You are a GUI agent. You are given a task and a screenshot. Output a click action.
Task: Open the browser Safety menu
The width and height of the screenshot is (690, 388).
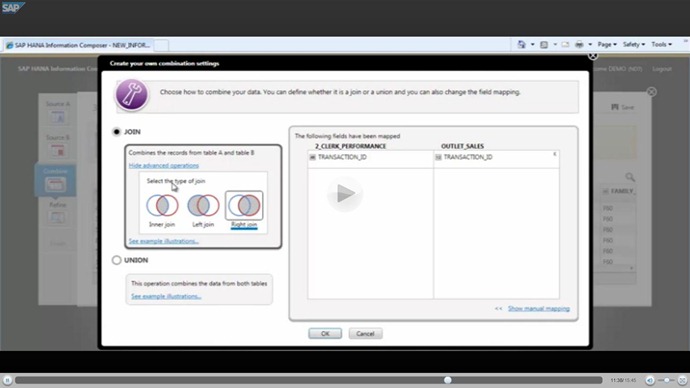[634, 44]
